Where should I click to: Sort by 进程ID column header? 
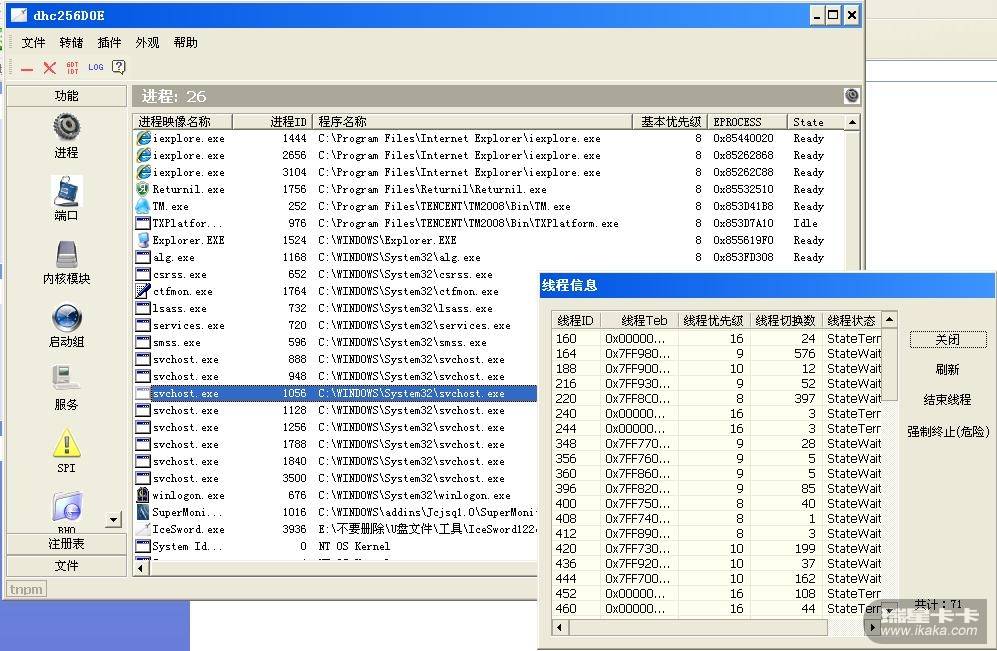point(273,121)
